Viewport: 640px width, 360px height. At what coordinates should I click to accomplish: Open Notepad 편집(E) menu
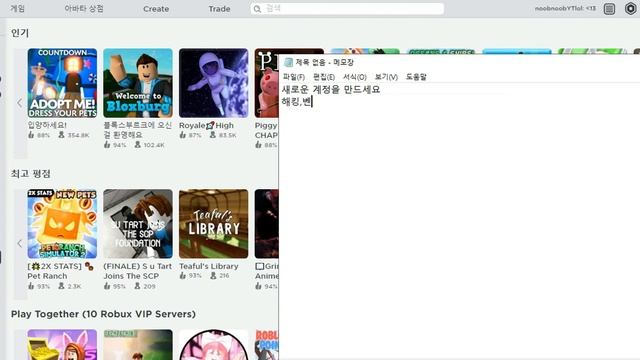(x=324, y=77)
